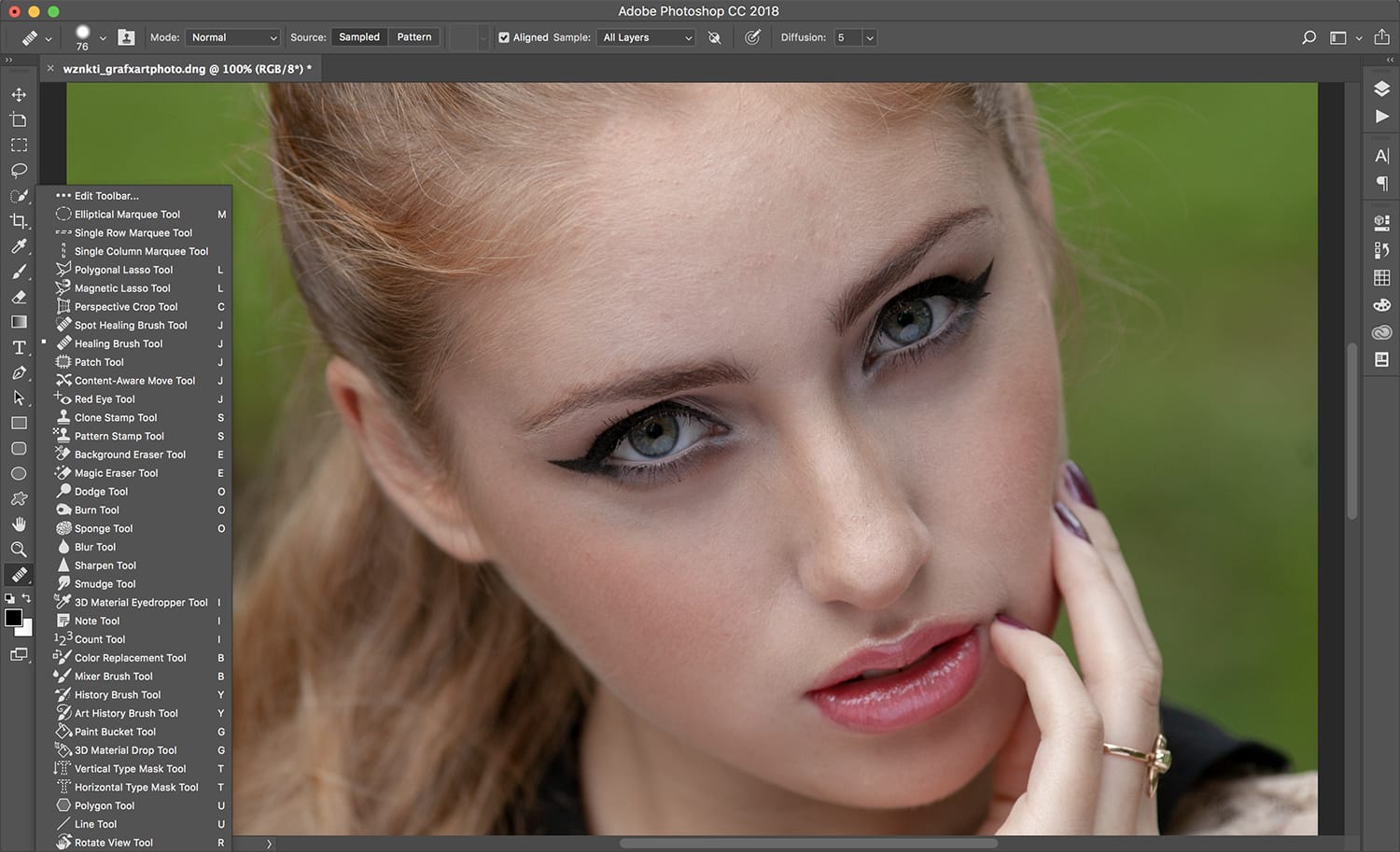This screenshot has width=1400, height=852.
Task: Toggle the Aligned checkbox
Action: (x=504, y=37)
